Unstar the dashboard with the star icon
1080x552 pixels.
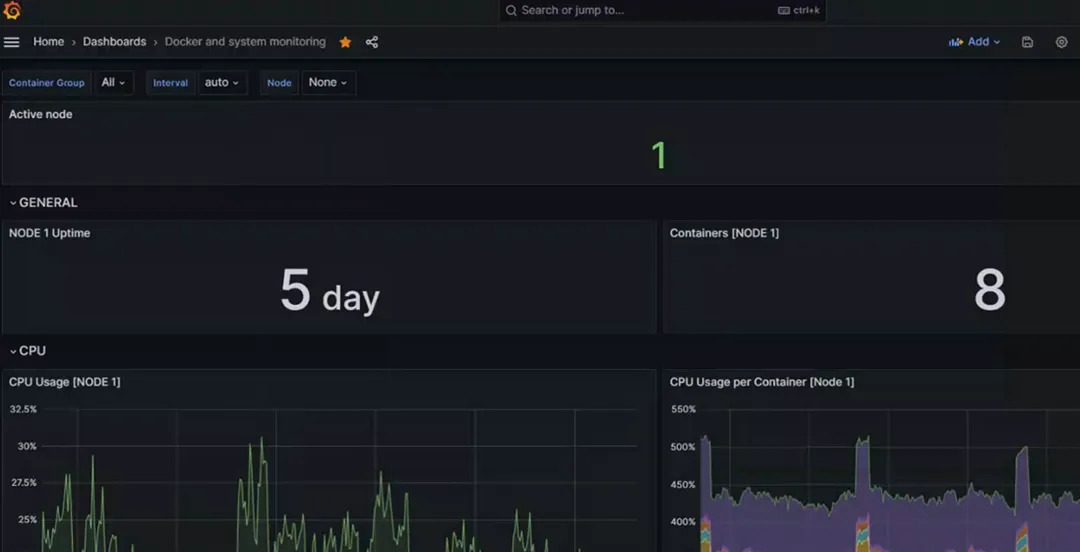(x=345, y=42)
